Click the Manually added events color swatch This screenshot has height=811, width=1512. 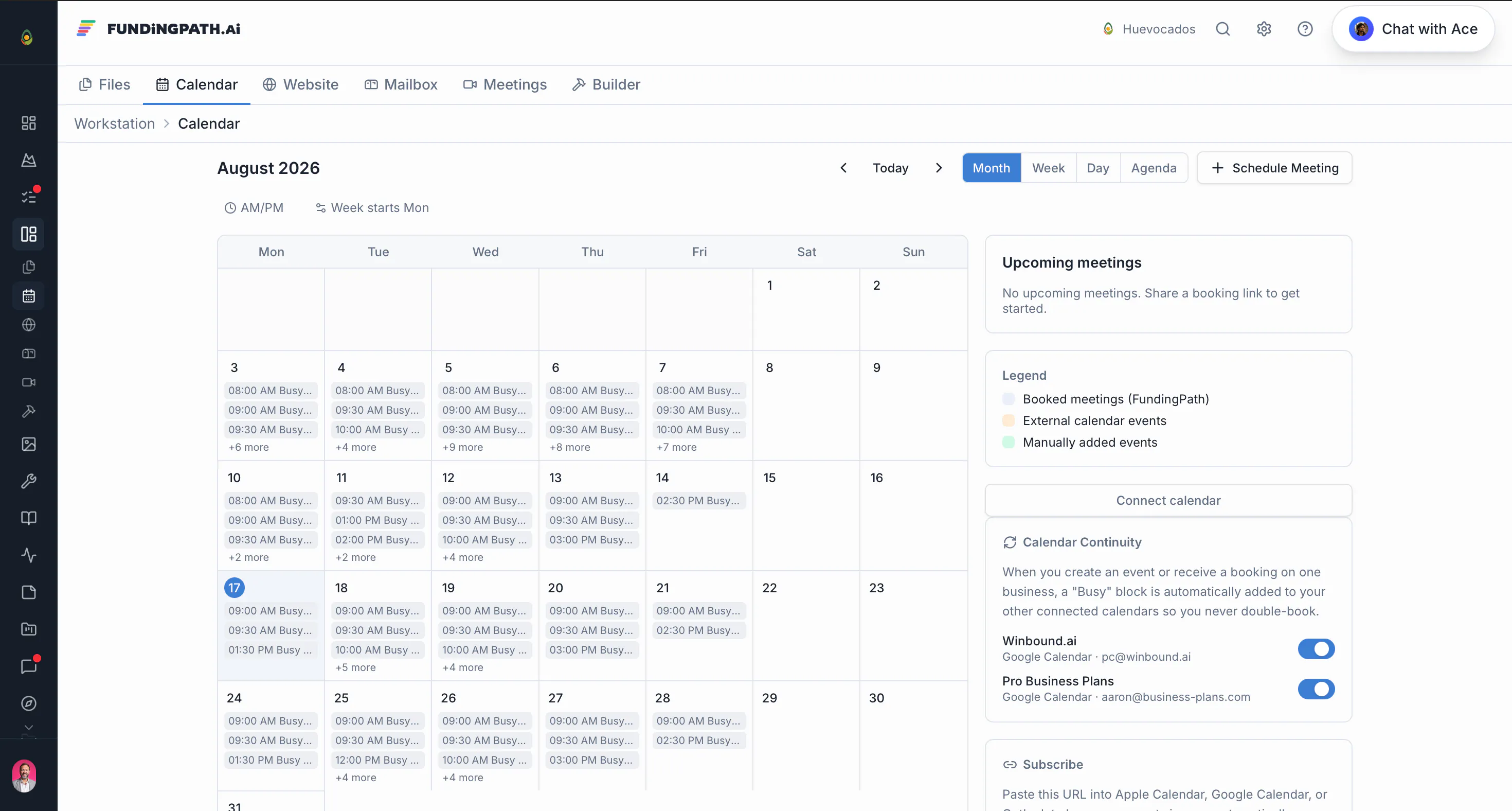(1009, 442)
